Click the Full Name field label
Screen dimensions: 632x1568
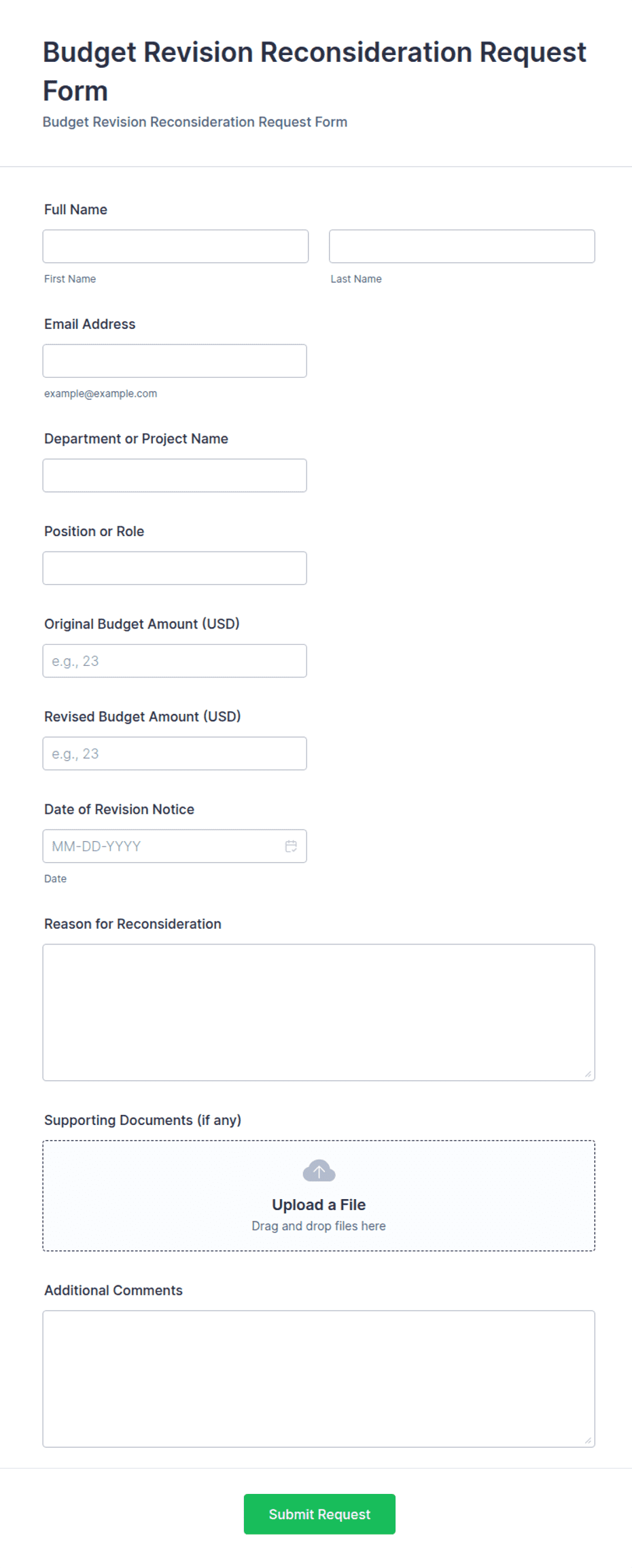point(75,209)
